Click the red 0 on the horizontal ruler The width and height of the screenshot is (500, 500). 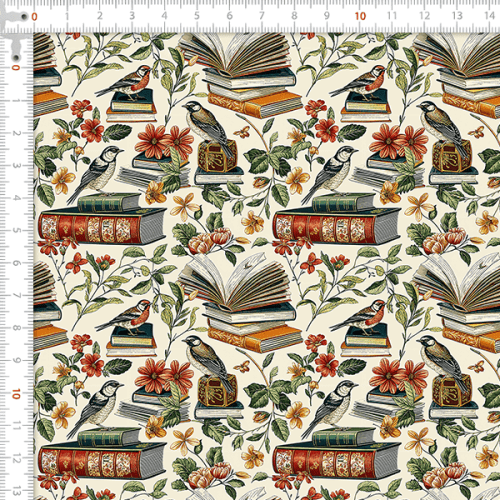point(34,16)
